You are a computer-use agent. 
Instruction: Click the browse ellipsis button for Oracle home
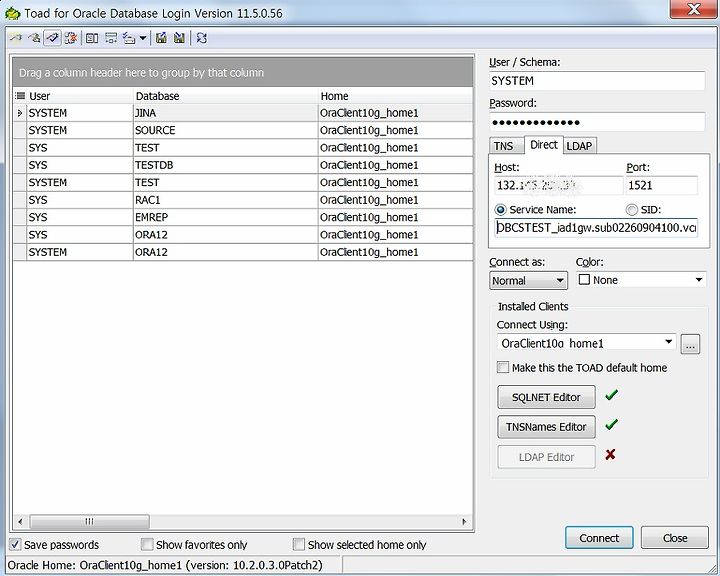click(690, 344)
